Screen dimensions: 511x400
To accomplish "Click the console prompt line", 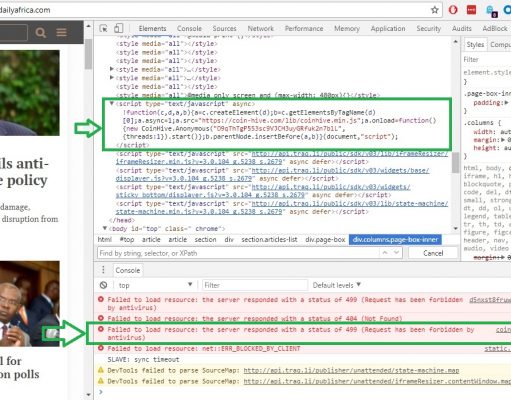I will (x=302, y=392).
